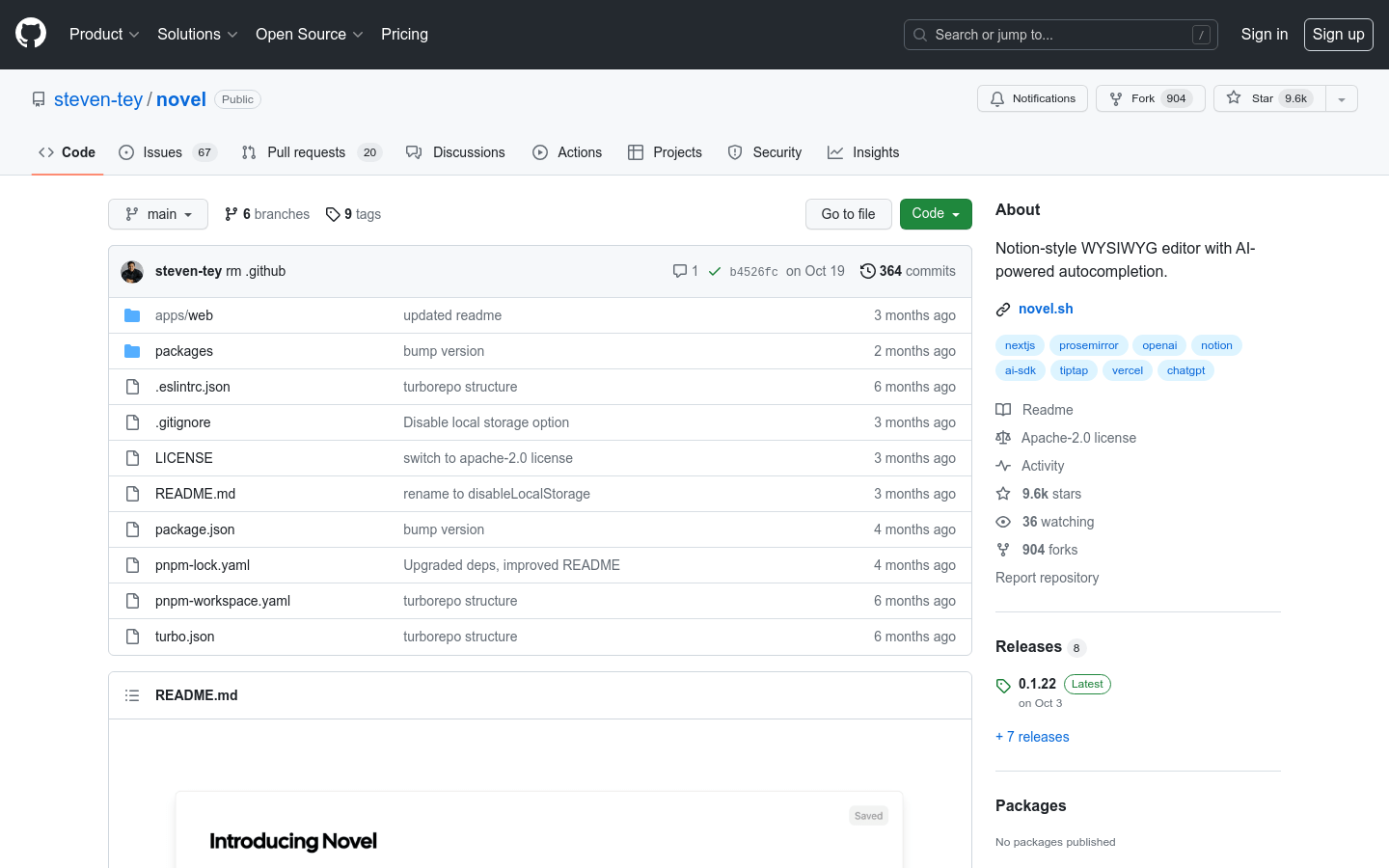
Task: Open the star lists dropdown arrow
Action: point(1342,98)
